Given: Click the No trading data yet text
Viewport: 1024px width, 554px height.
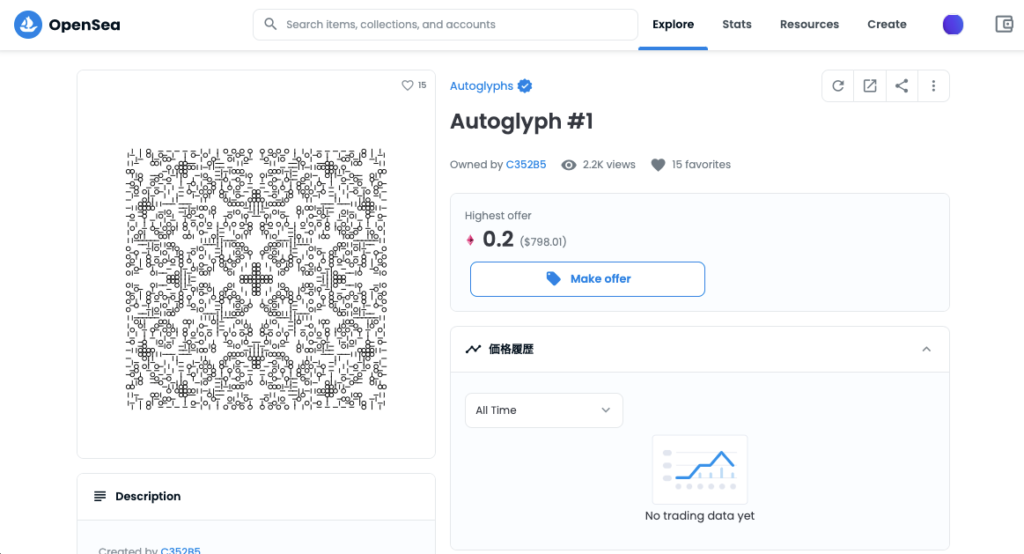Looking at the screenshot, I should click(x=699, y=515).
